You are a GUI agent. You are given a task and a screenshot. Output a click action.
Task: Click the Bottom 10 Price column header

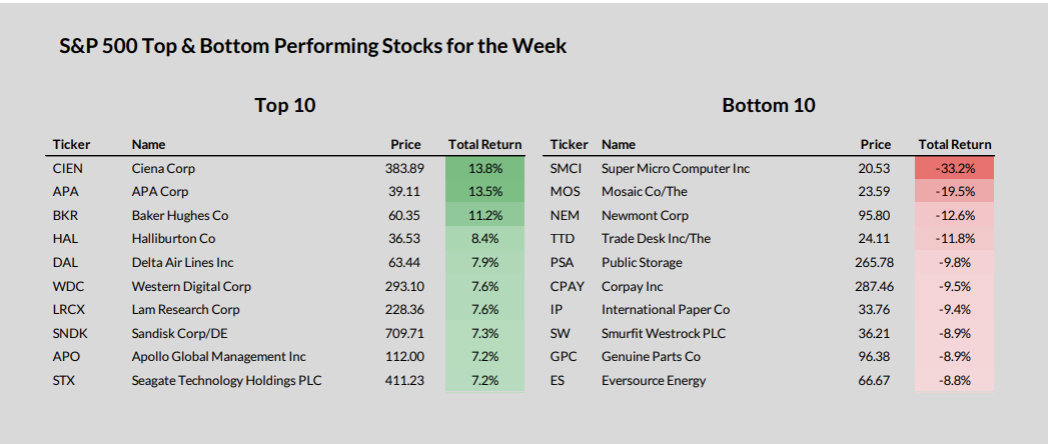pyautogui.click(x=875, y=145)
